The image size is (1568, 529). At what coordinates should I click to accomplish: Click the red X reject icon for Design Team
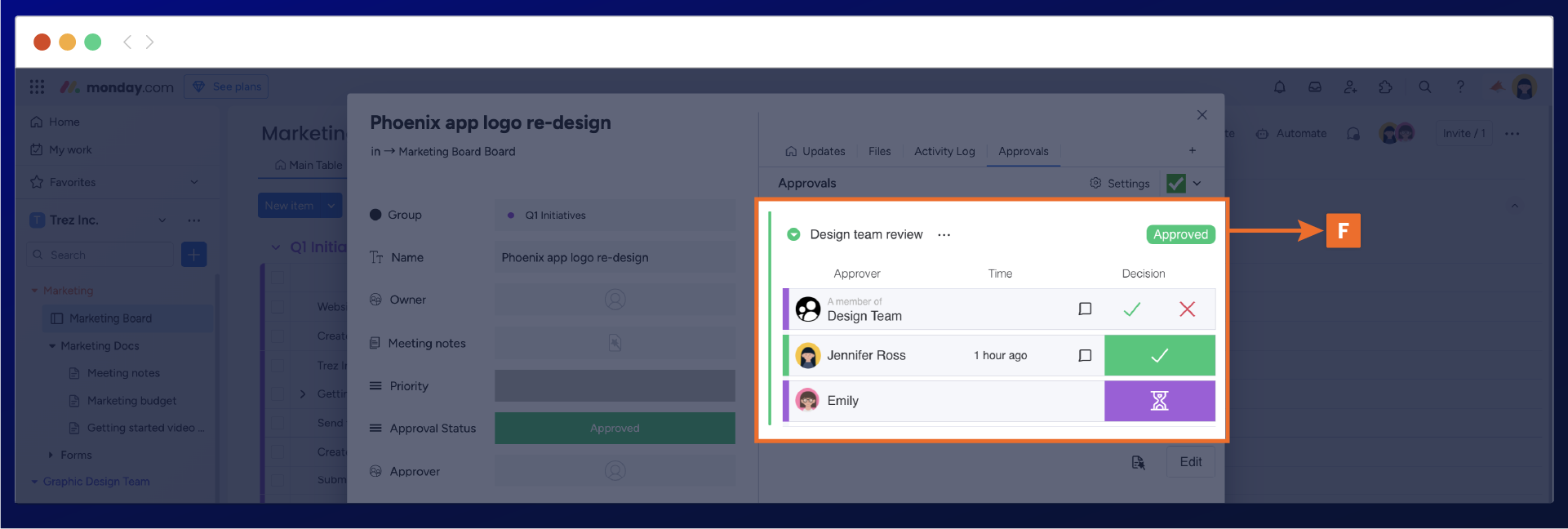tap(1187, 309)
